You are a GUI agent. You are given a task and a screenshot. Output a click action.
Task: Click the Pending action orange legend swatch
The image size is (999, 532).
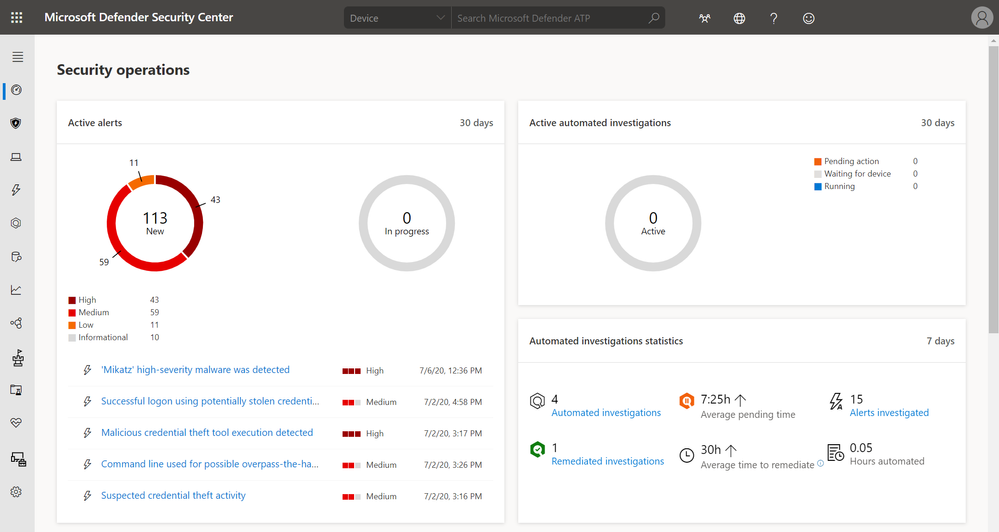click(x=817, y=161)
